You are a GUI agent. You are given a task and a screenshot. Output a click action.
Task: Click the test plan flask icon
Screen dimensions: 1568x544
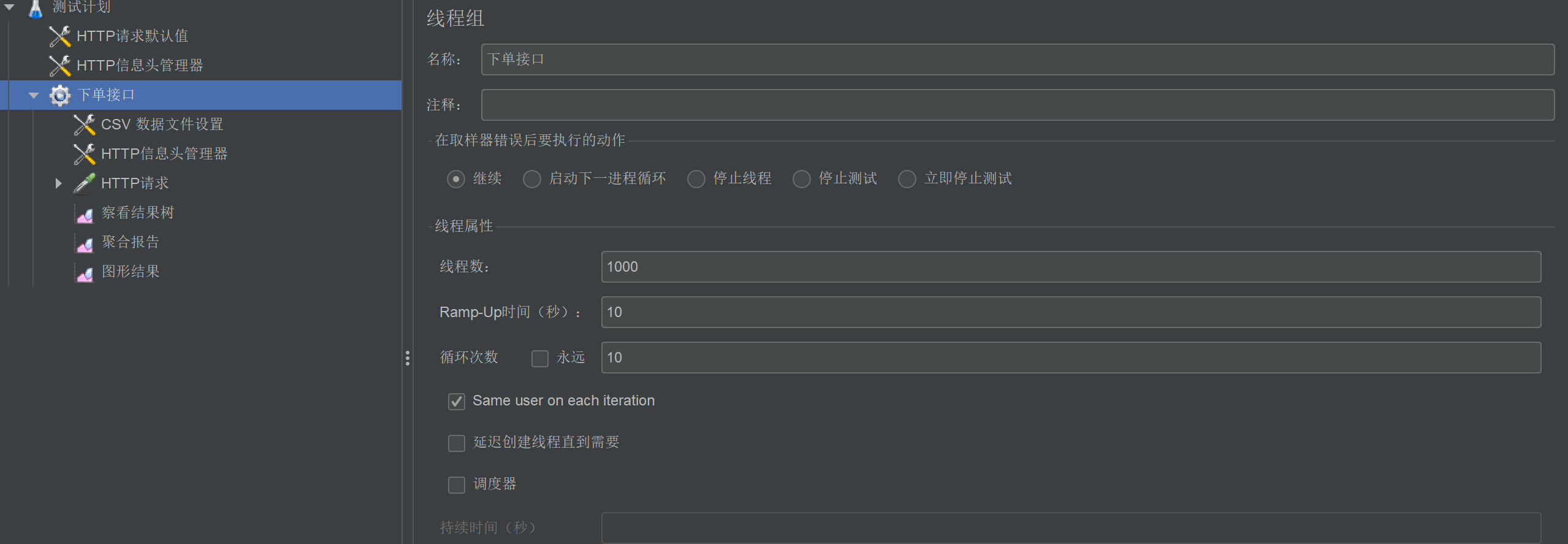[36, 9]
